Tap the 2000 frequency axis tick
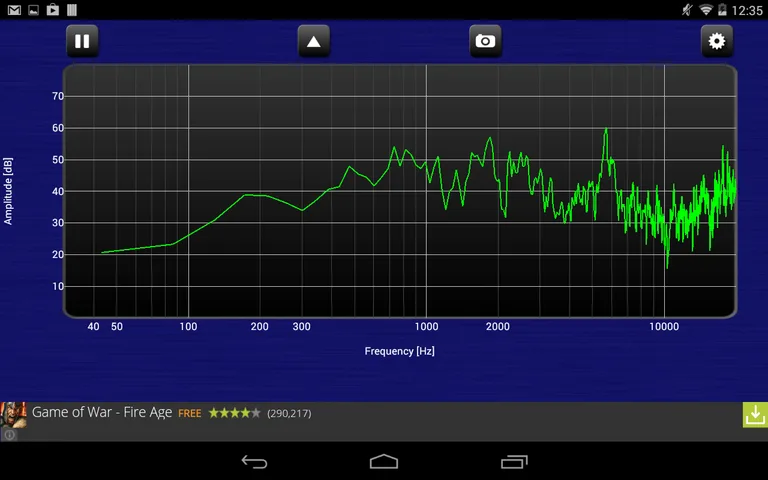The height and width of the screenshot is (480, 768). click(498, 327)
